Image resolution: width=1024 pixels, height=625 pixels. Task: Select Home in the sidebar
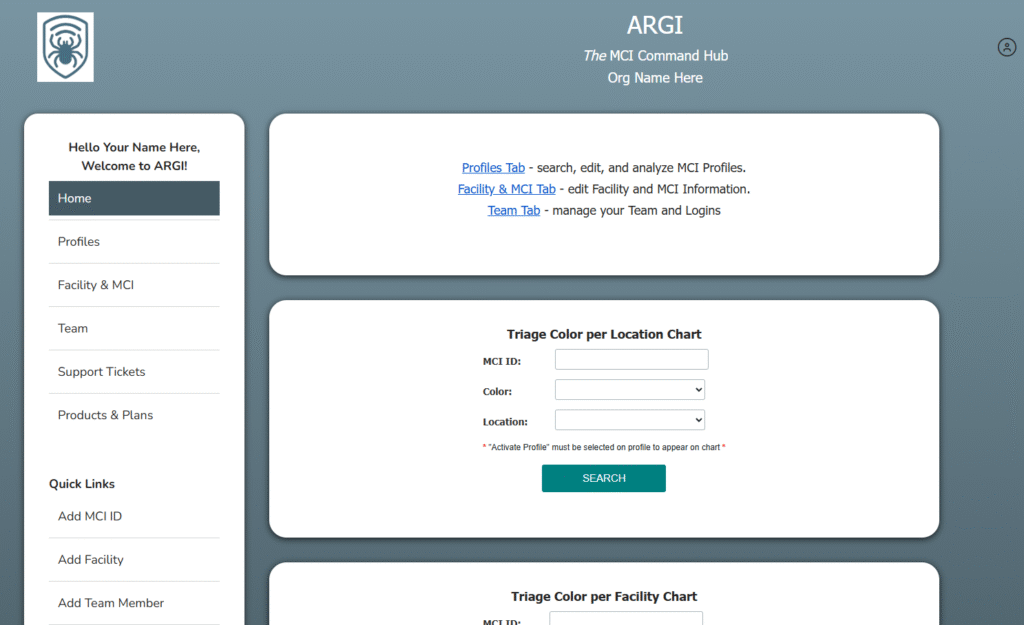tap(134, 198)
